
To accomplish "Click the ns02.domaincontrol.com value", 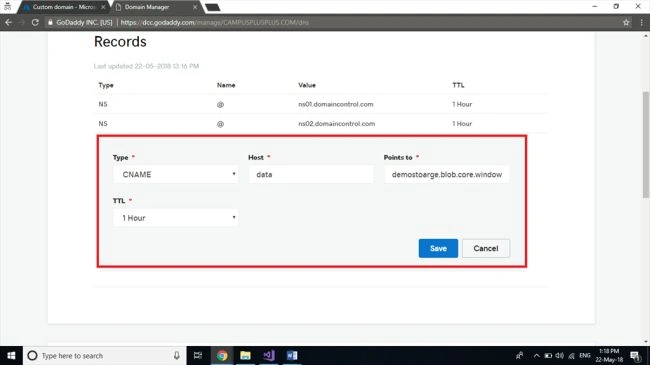I will pyautogui.click(x=337, y=124).
